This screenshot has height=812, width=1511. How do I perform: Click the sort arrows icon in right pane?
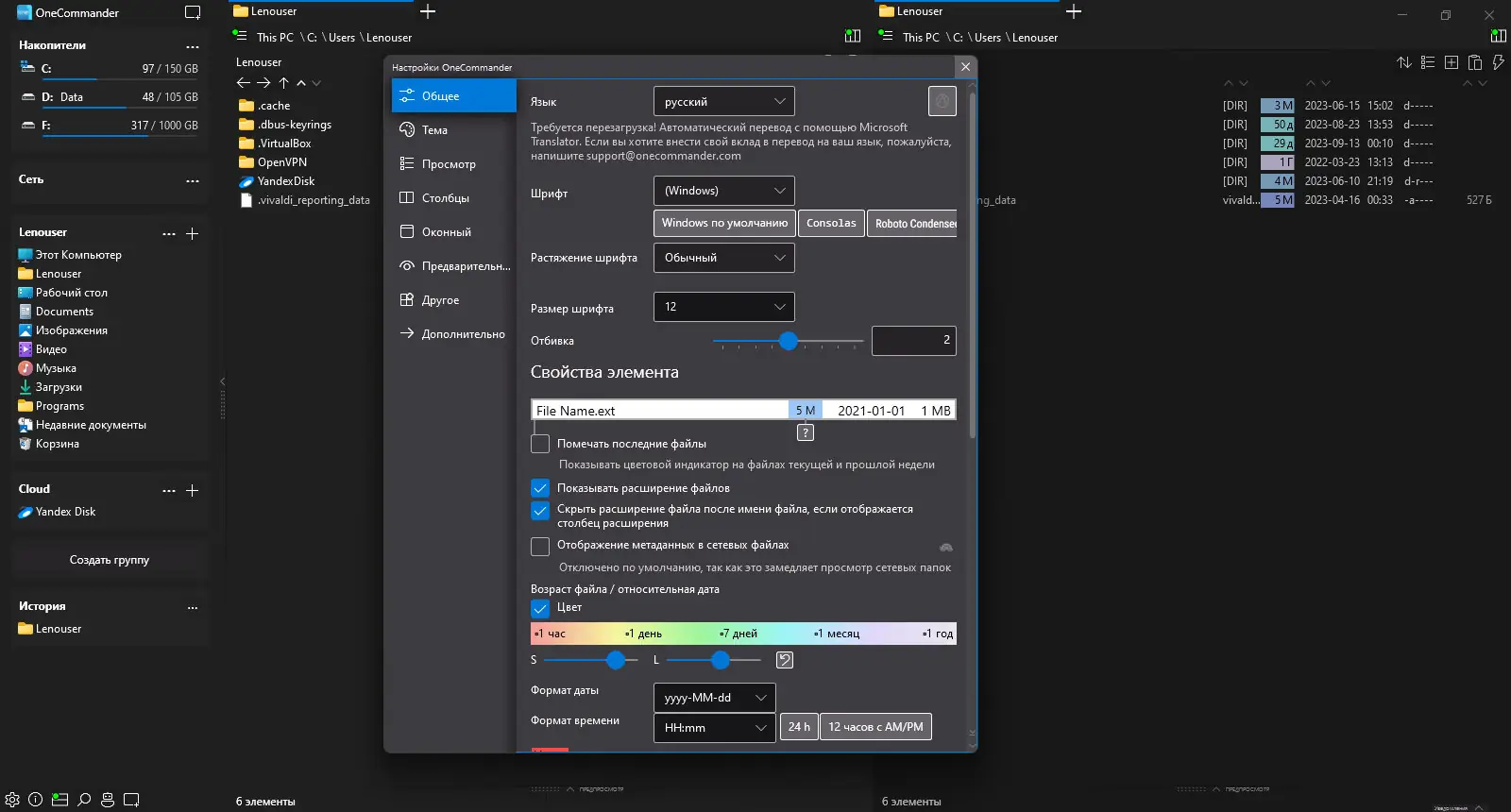[x=1404, y=62]
